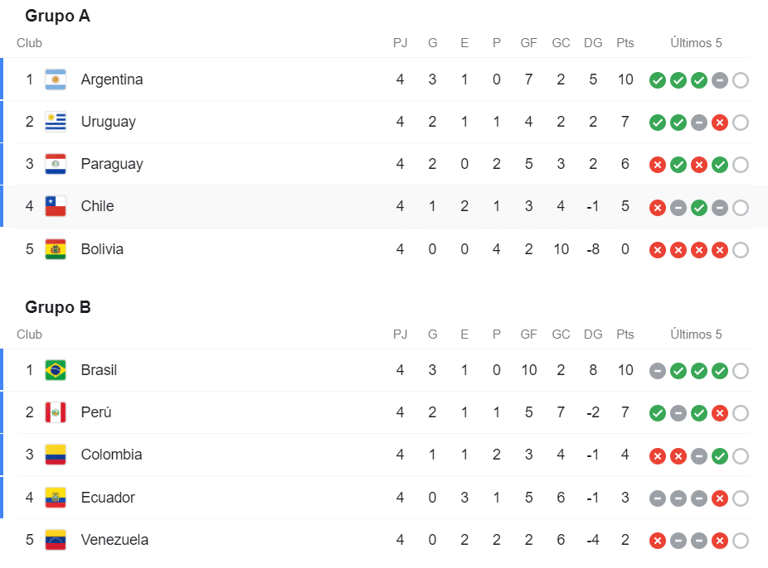
Task: Click the Venezuela flag icon
Action: point(55,540)
